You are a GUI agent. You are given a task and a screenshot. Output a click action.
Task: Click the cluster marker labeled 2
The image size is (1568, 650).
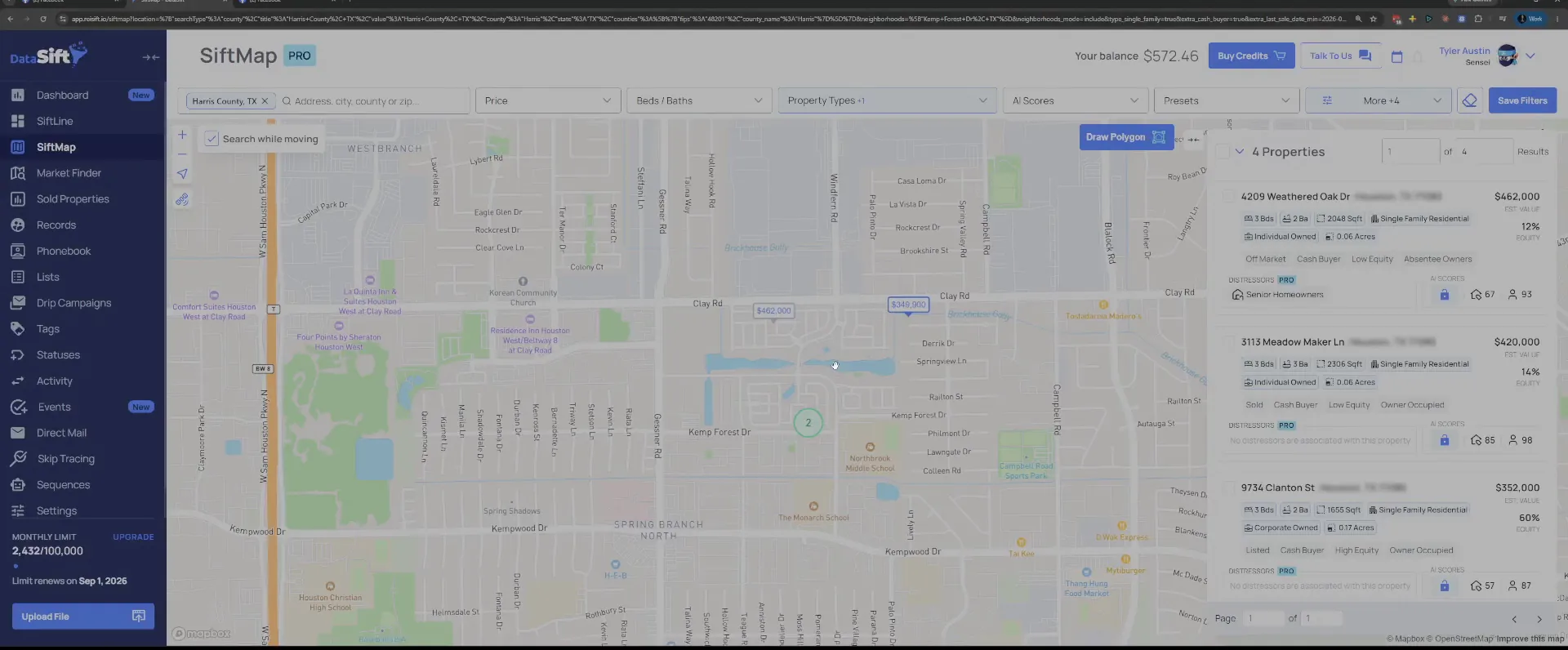tap(808, 422)
